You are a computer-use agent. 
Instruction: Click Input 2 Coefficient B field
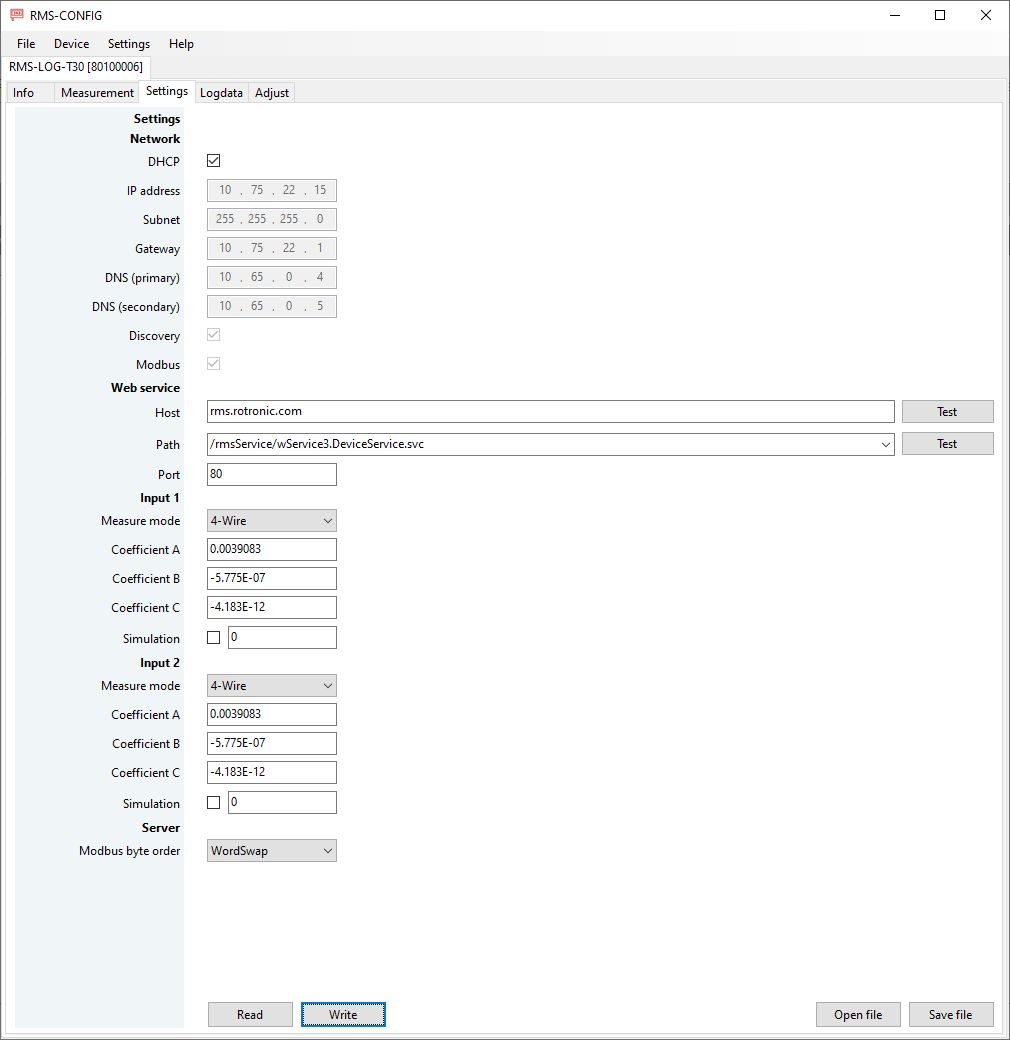pos(272,744)
